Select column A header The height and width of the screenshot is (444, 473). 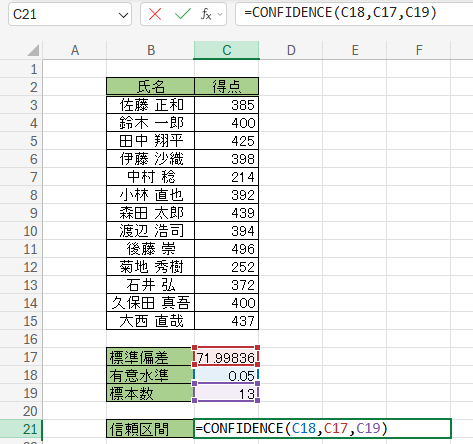tap(75, 50)
